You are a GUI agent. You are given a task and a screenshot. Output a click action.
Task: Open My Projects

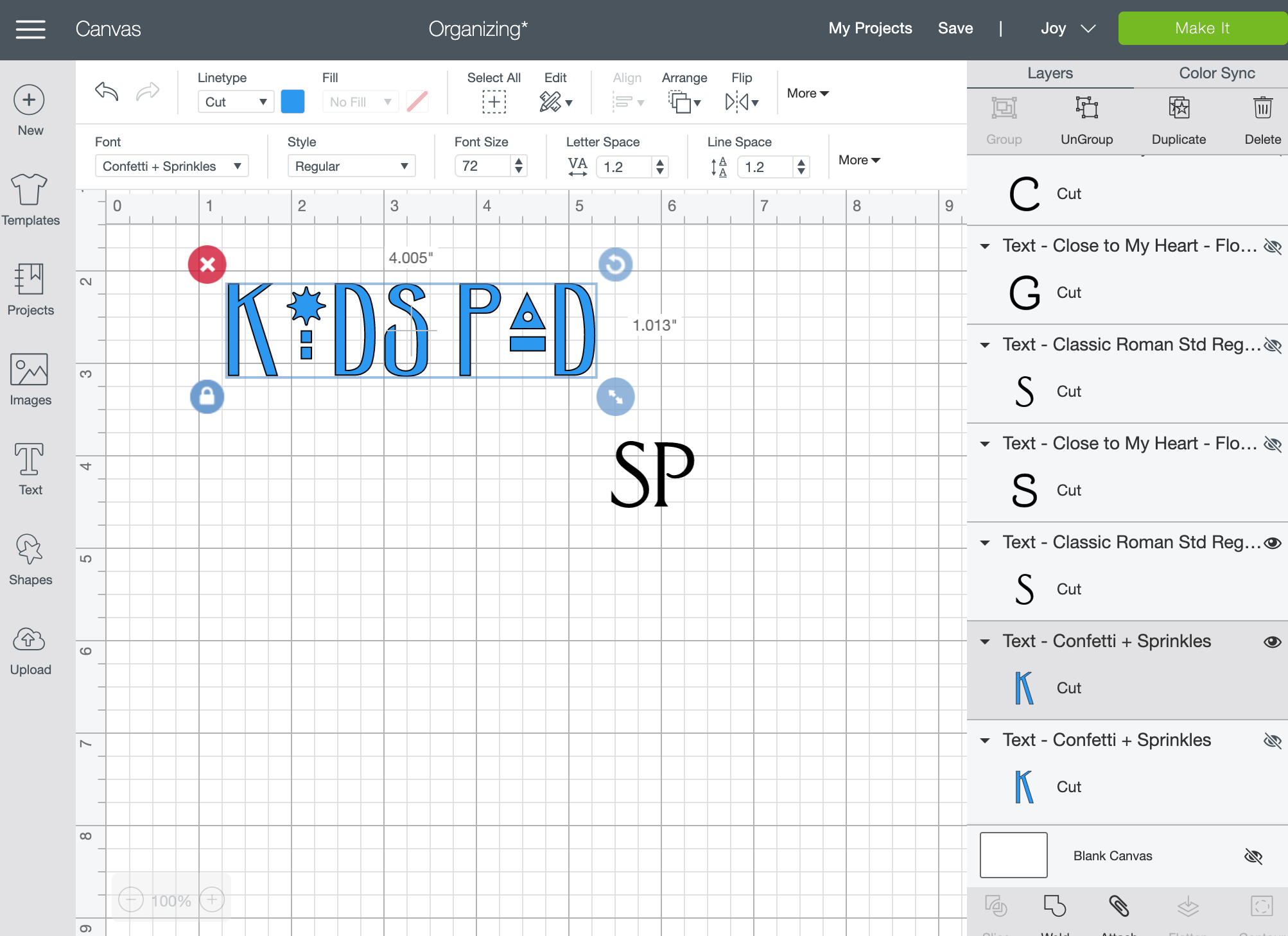coord(870,28)
